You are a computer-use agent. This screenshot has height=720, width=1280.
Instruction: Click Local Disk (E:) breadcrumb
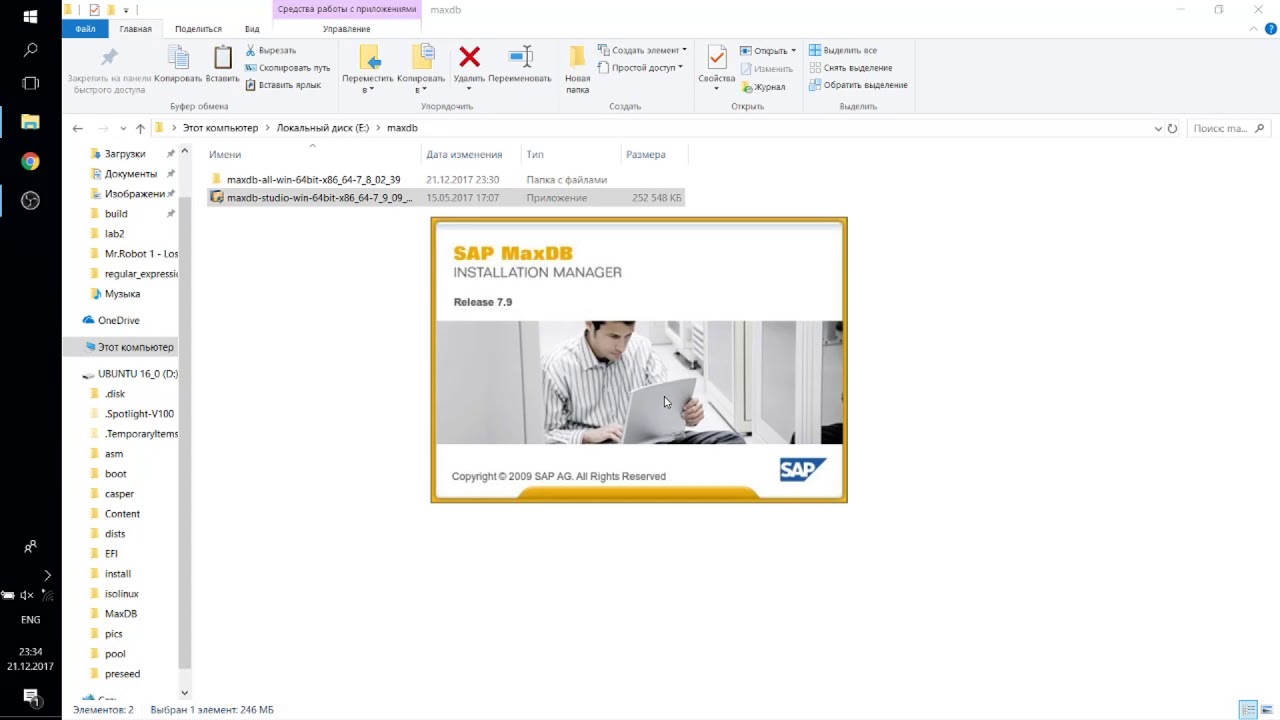point(322,128)
